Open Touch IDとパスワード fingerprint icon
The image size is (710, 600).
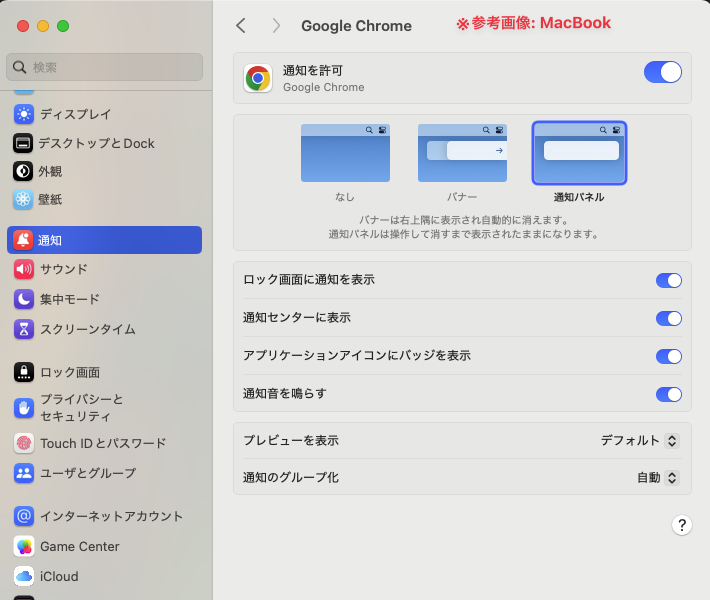pyautogui.click(x=24, y=443)
